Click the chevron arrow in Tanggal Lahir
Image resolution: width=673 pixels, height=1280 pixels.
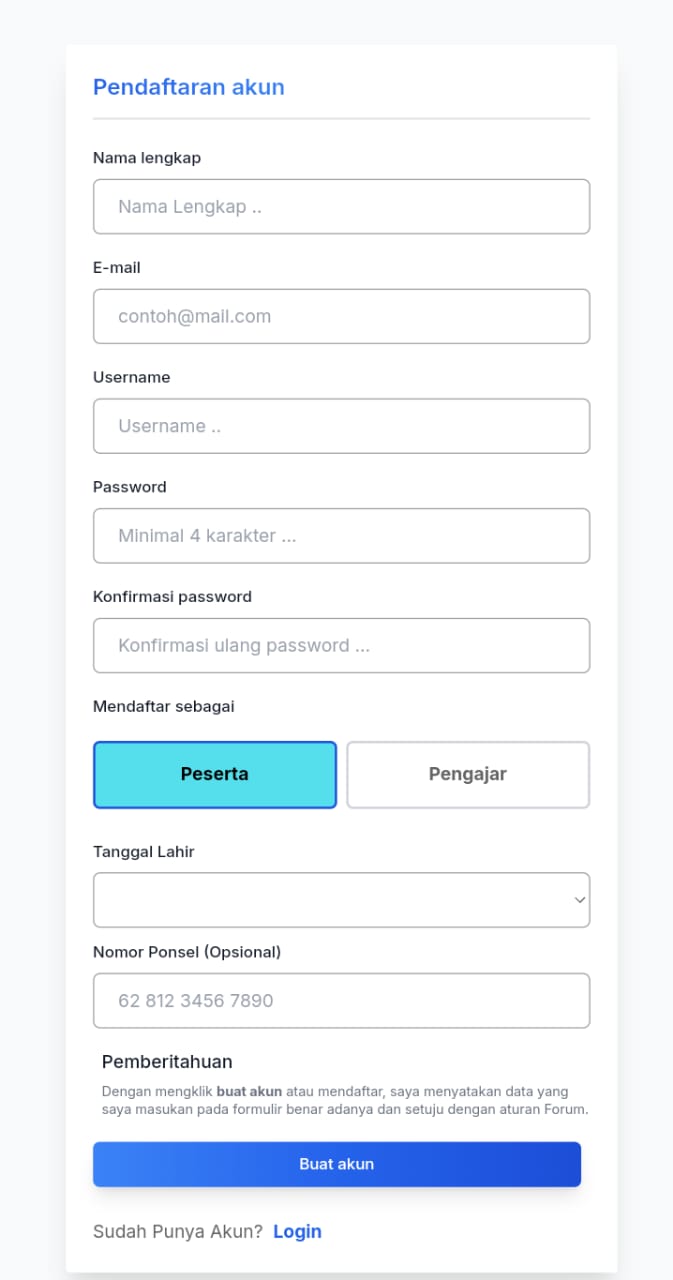(x=579, y=900)
